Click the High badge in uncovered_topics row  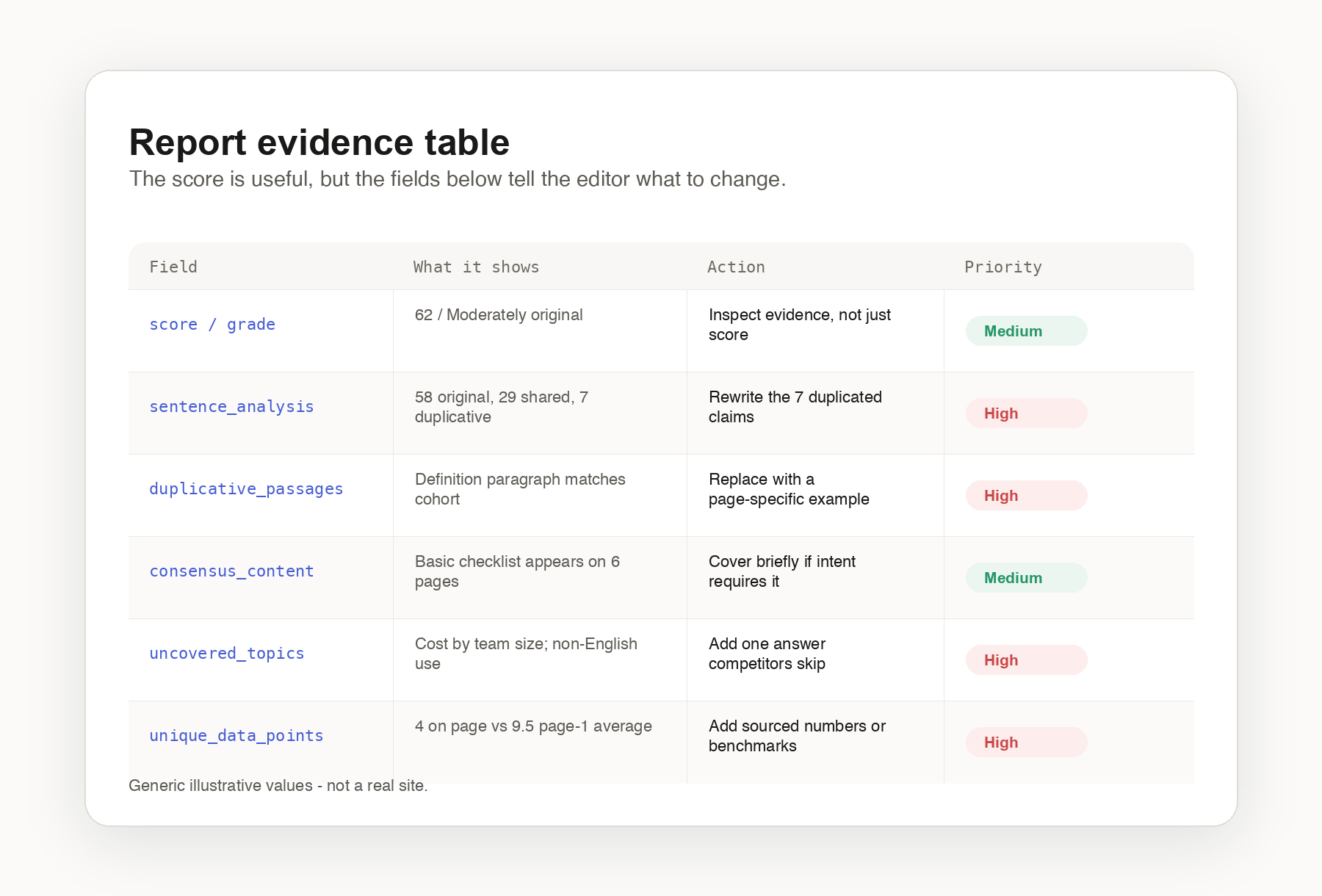point(1026,660)
